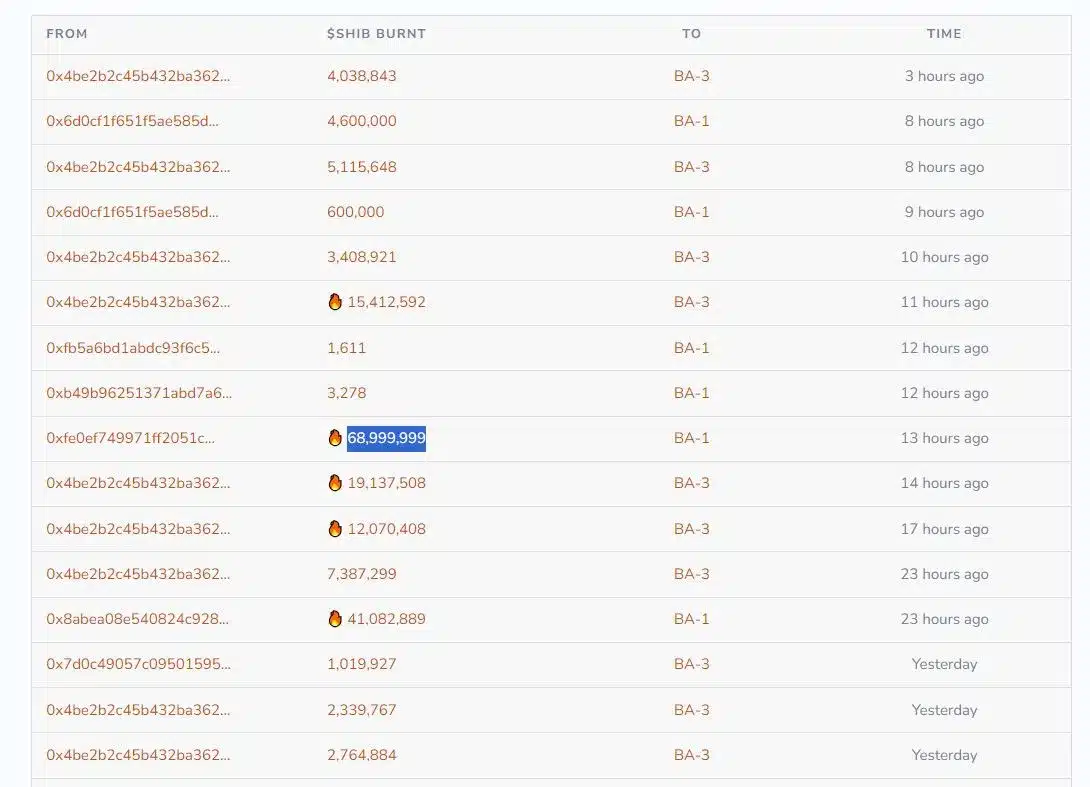Click the flame icon beside 15,412,592

[335, 302]
